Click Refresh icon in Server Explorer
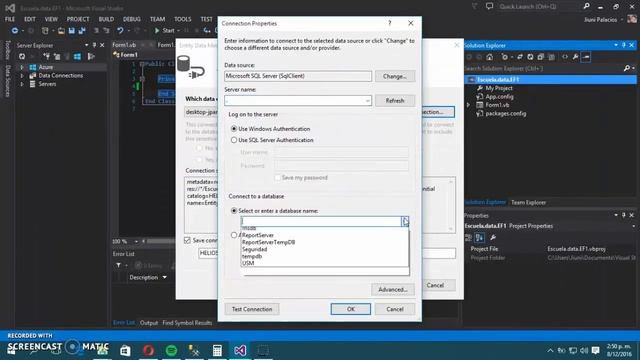This screenshot has width=640, height=360. click(x=22, y=57)
